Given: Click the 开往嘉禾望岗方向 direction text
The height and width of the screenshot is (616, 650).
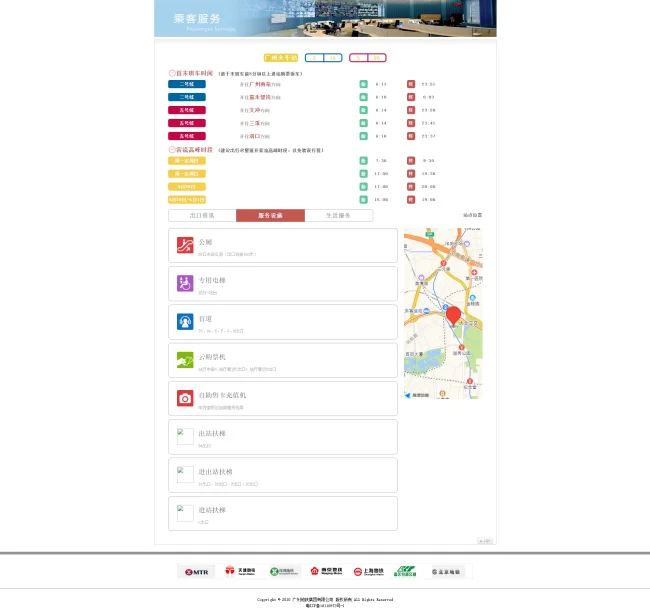Looking at the screenshot, I should [x=260, y=97].
